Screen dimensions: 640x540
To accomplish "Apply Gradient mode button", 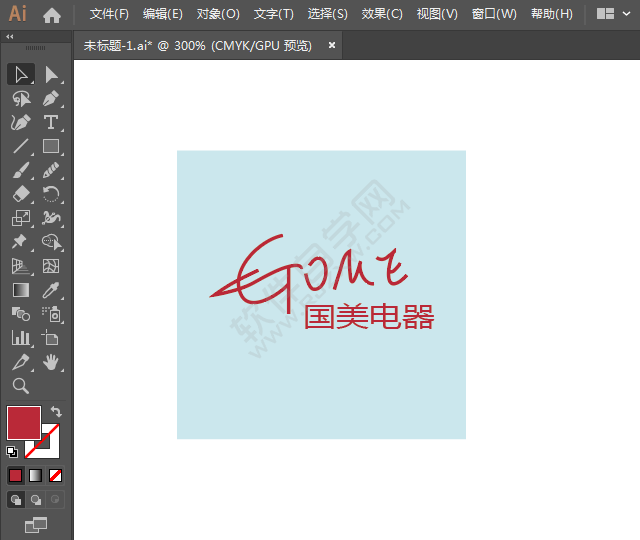I will point(36,476).
